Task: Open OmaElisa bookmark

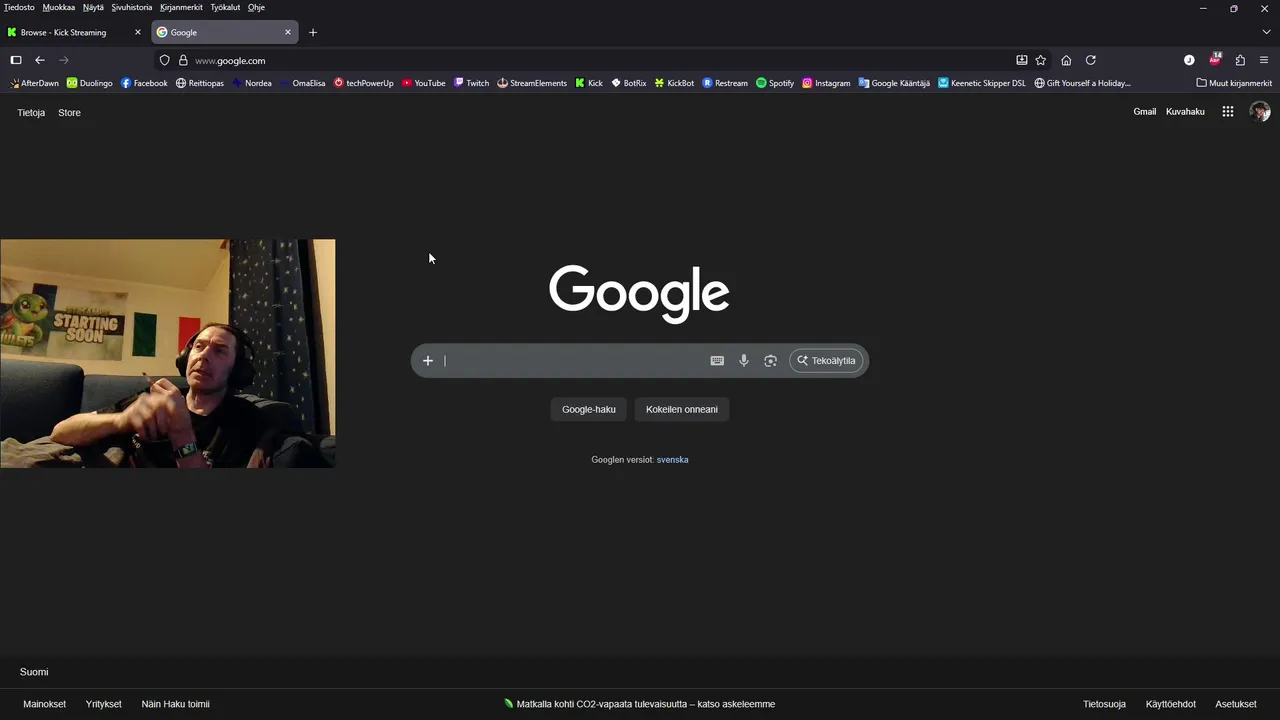Action: (x=302, y=83)
